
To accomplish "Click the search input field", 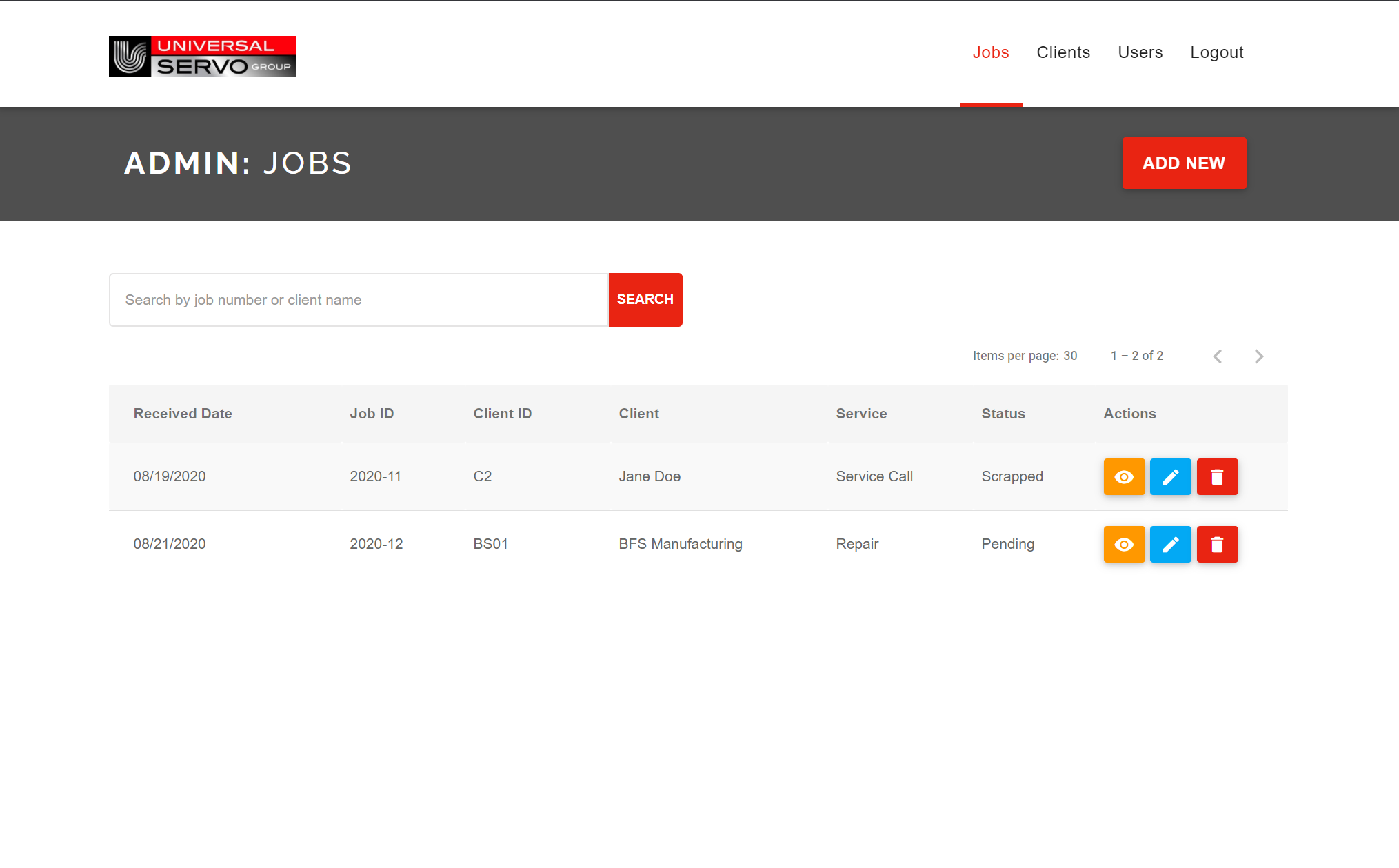I will [x=359, y=299].
